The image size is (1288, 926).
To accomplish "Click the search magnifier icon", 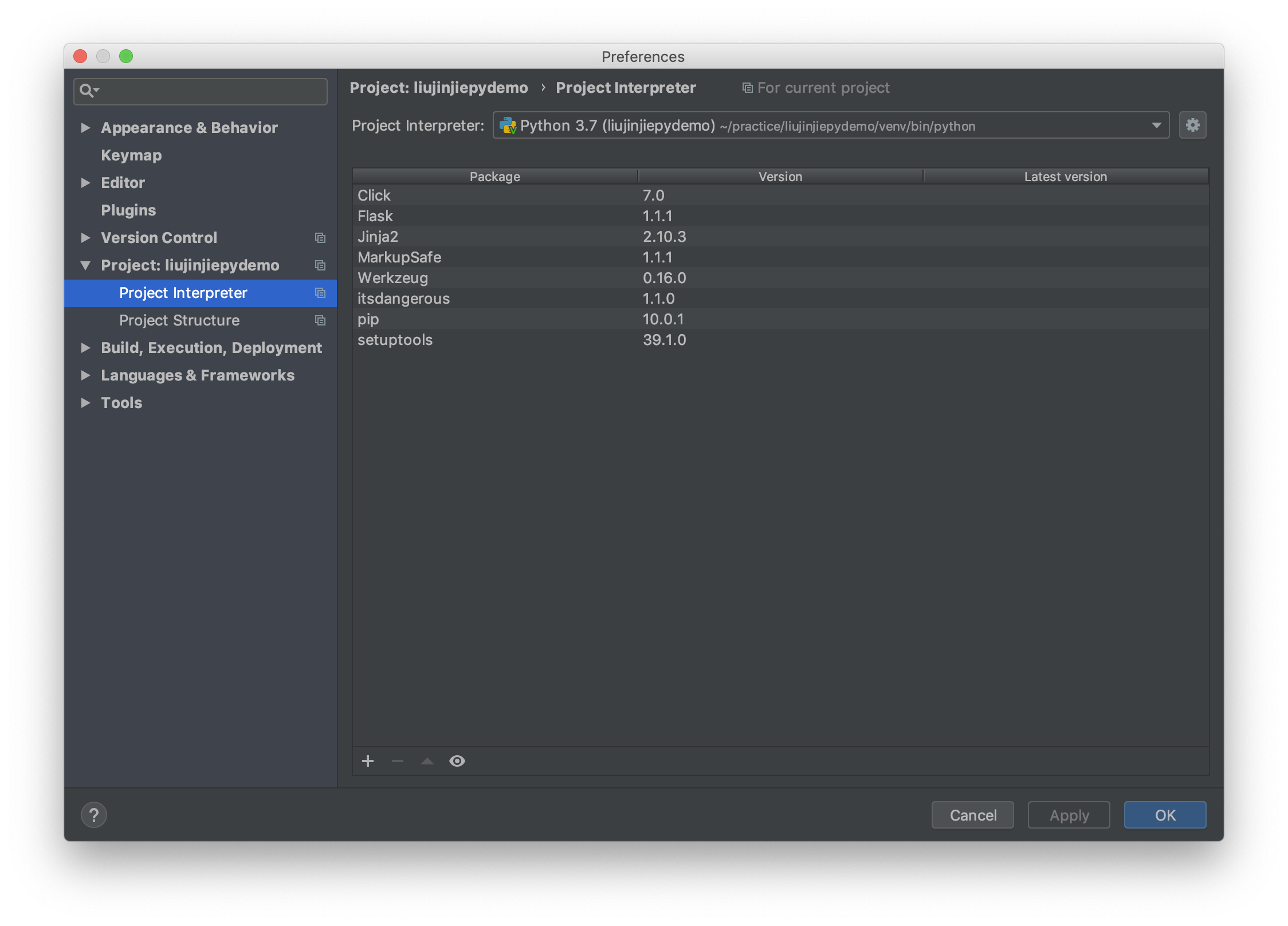I will (88, 91).
